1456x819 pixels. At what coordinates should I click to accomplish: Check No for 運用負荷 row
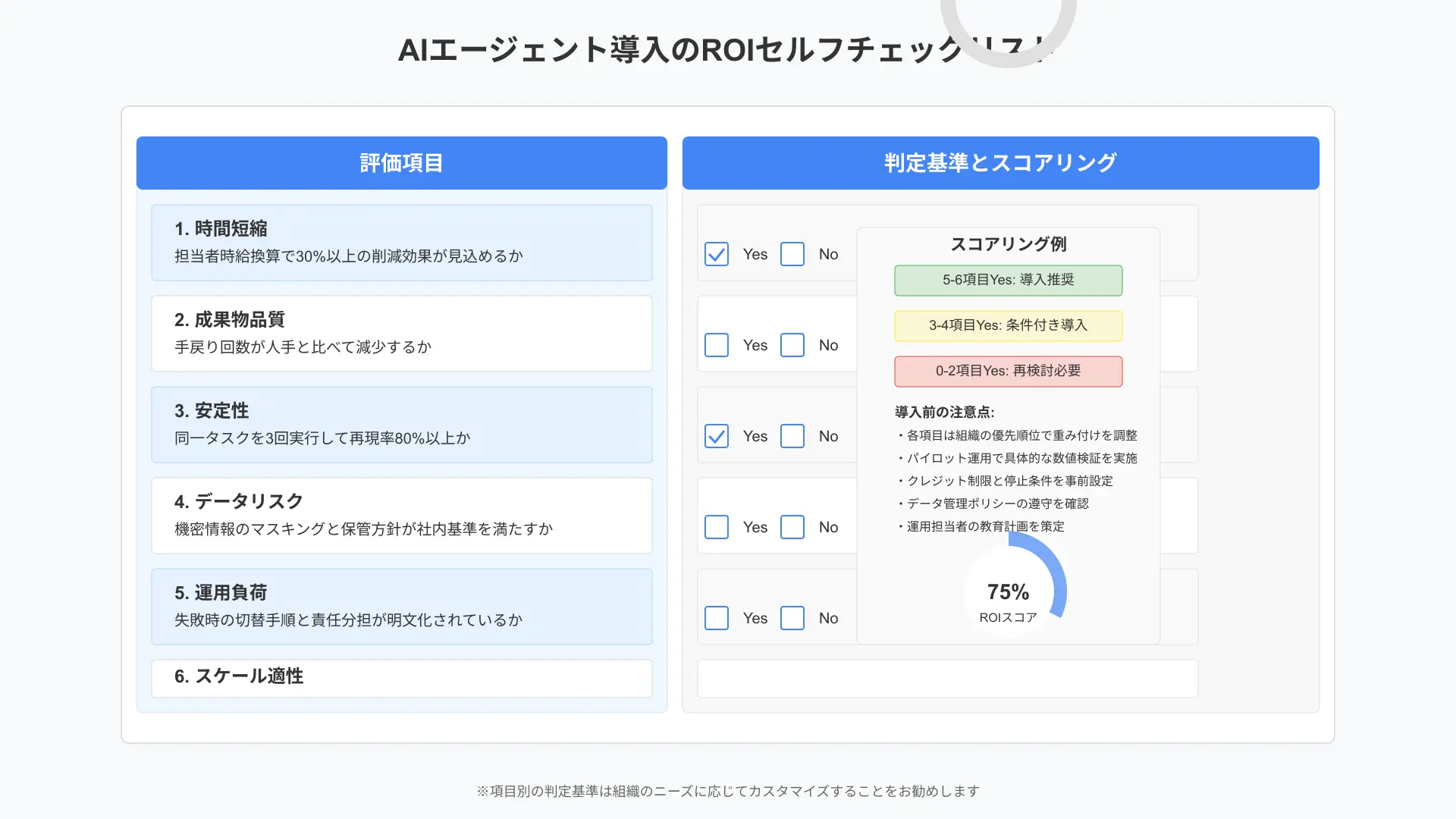pyautogui.click(x=792, y=618)
